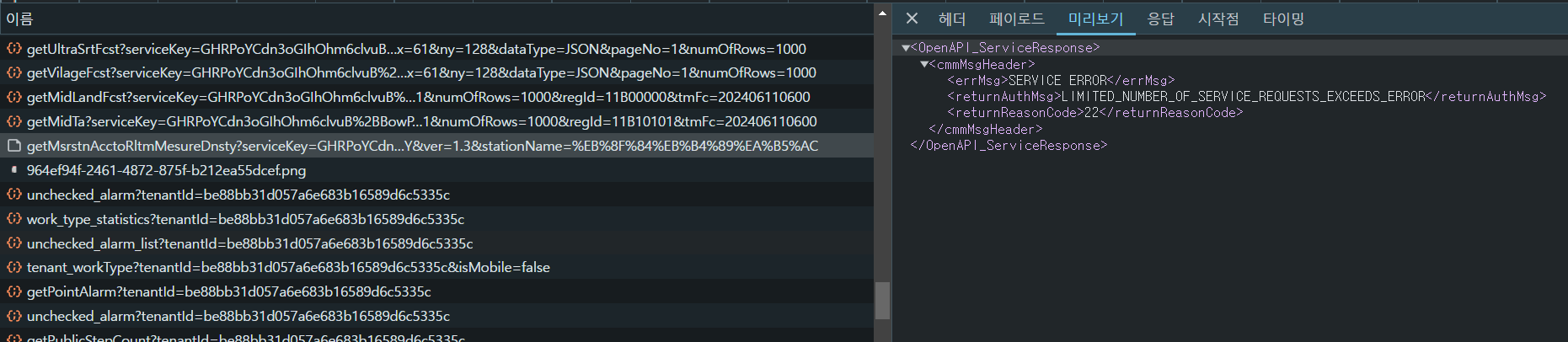Click the getMidTa request JSON icon
The width and height of the screenshot is (1568, 342).
13,121
